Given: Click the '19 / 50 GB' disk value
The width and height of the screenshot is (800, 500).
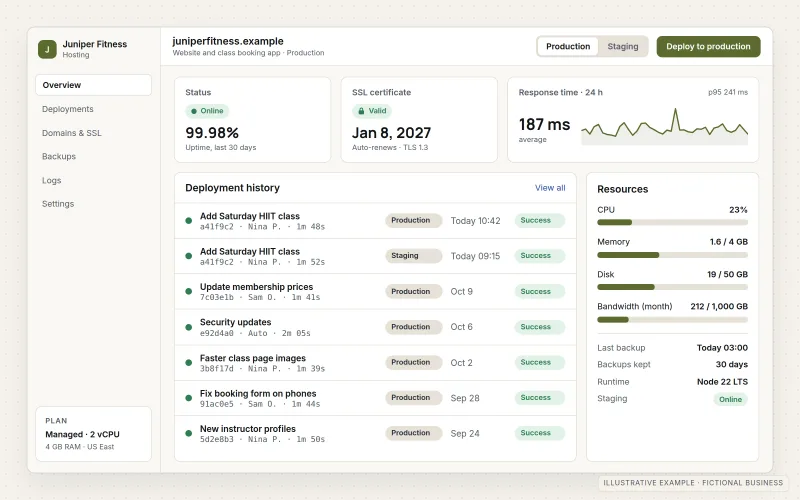Looking at the screenshot, I should (727, 274).
